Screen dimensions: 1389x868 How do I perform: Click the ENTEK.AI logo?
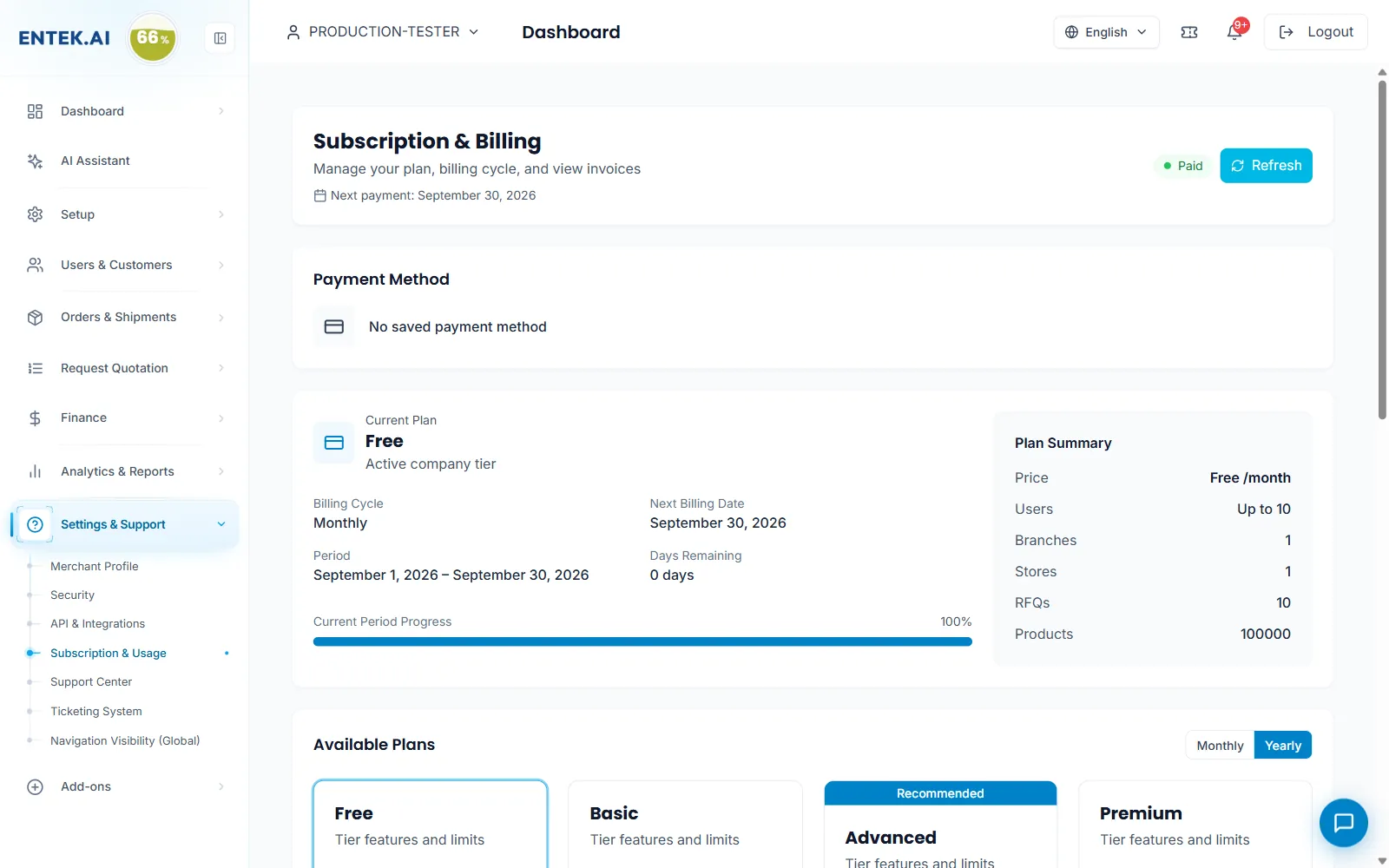(x=64, y=38)
